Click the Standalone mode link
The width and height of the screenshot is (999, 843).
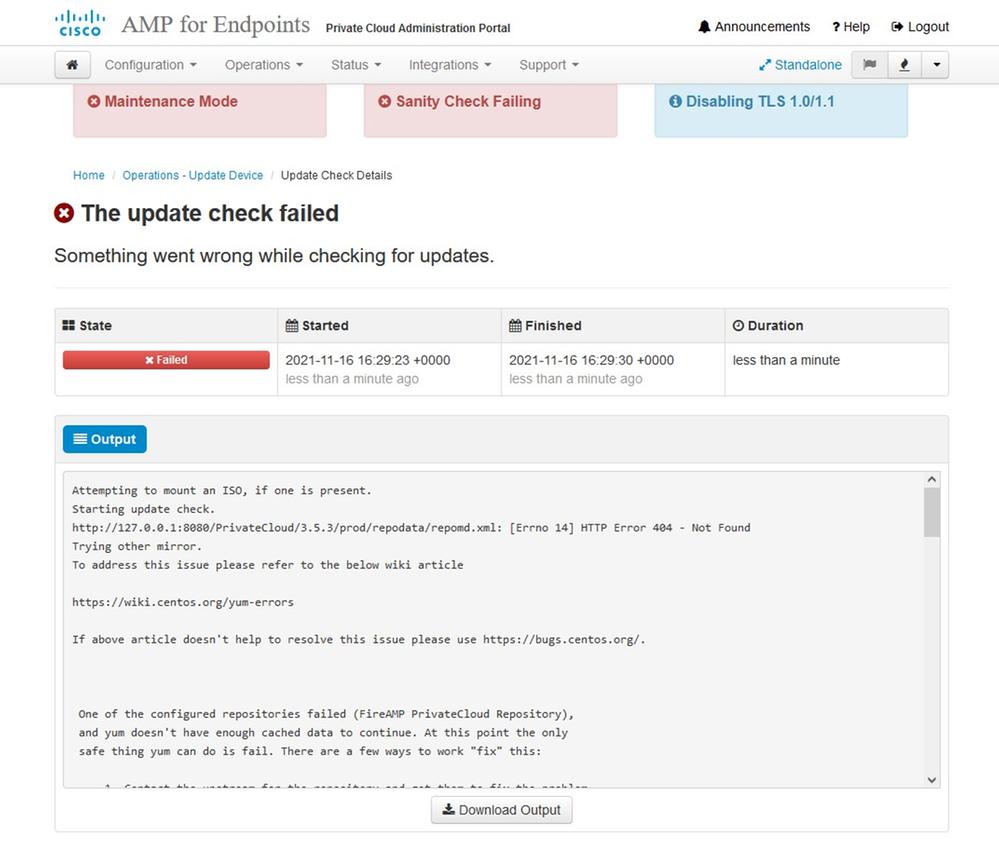click(x=800, y=65)
